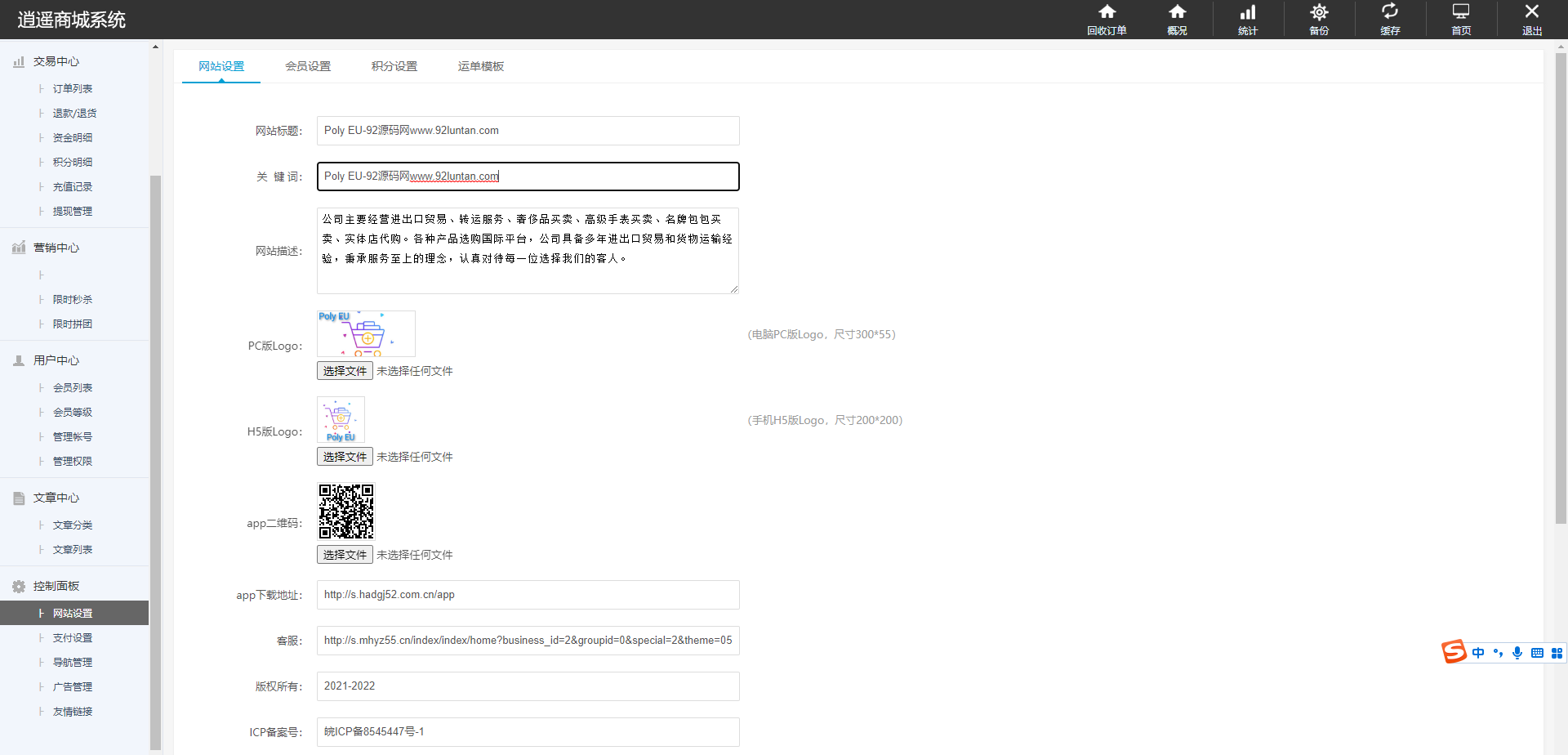The height and width of the screenshot is (755, 1568).
Task: Toggle Sogou punctuation mode icon
Action: pyautogui.click(x=1498, y=653)
